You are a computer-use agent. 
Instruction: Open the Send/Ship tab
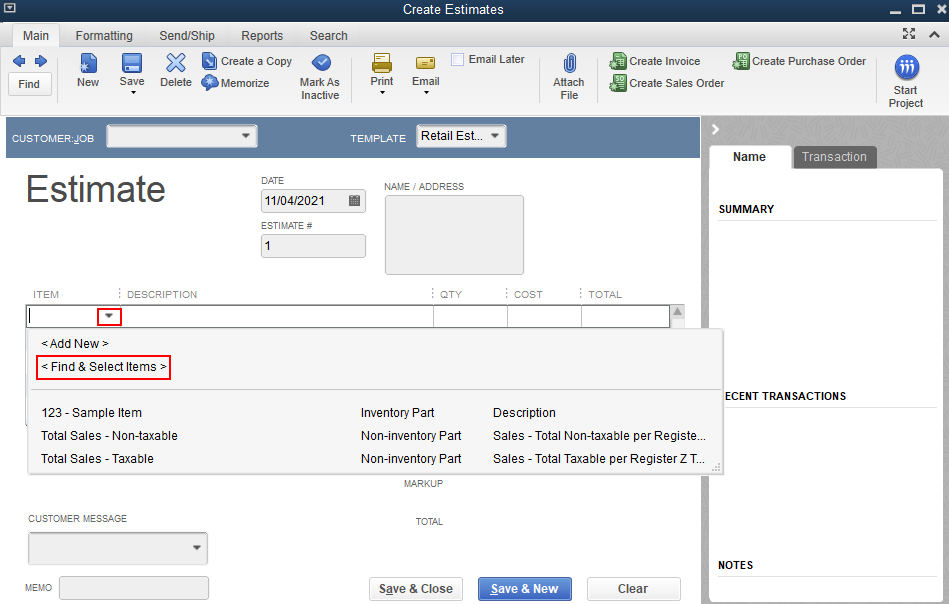[x=187, y=36]
